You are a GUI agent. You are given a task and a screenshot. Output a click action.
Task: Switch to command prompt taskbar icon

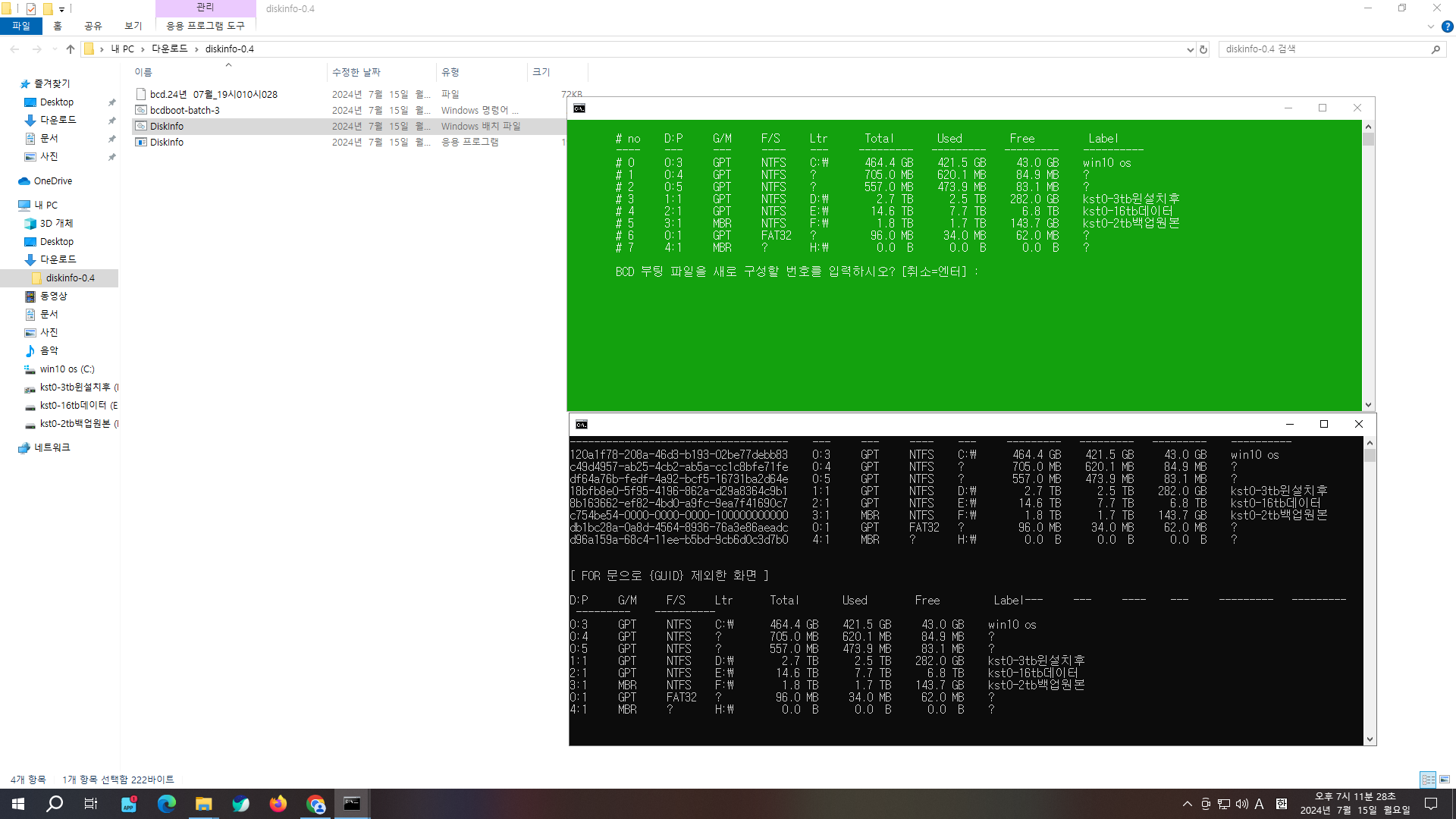tap(352, 804)
